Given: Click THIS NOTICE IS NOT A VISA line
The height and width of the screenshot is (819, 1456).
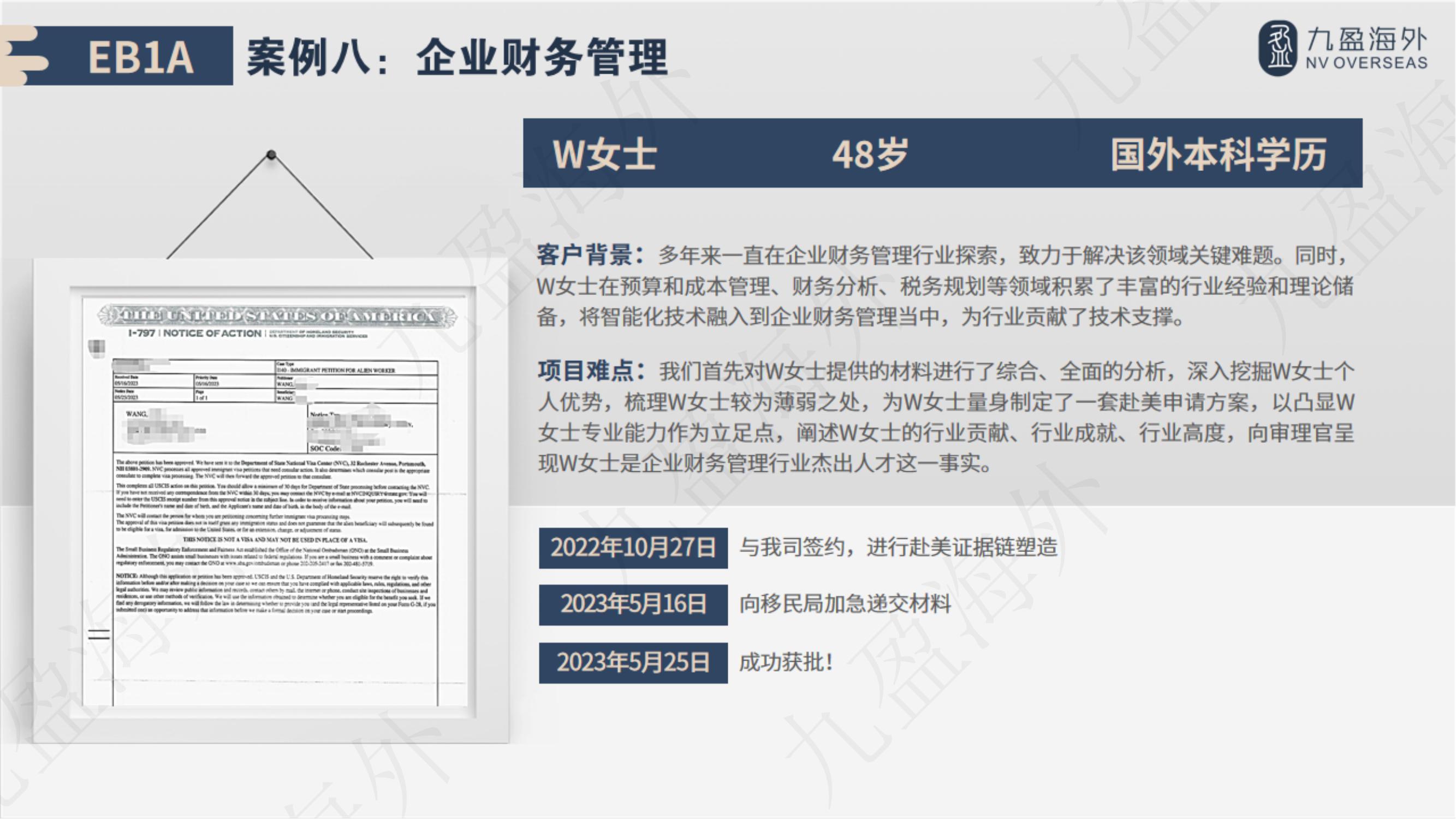Looking at the screenshot, I should click(275, 540).
